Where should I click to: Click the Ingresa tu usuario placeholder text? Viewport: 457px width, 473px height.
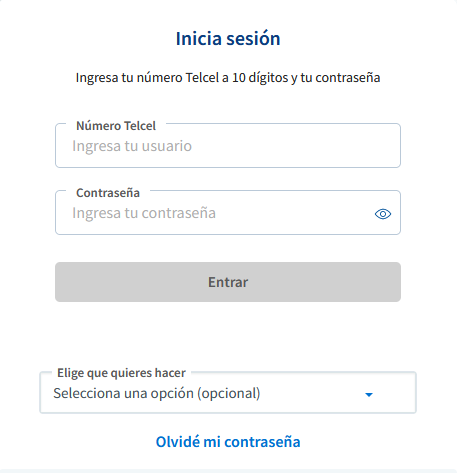point(132,146)
